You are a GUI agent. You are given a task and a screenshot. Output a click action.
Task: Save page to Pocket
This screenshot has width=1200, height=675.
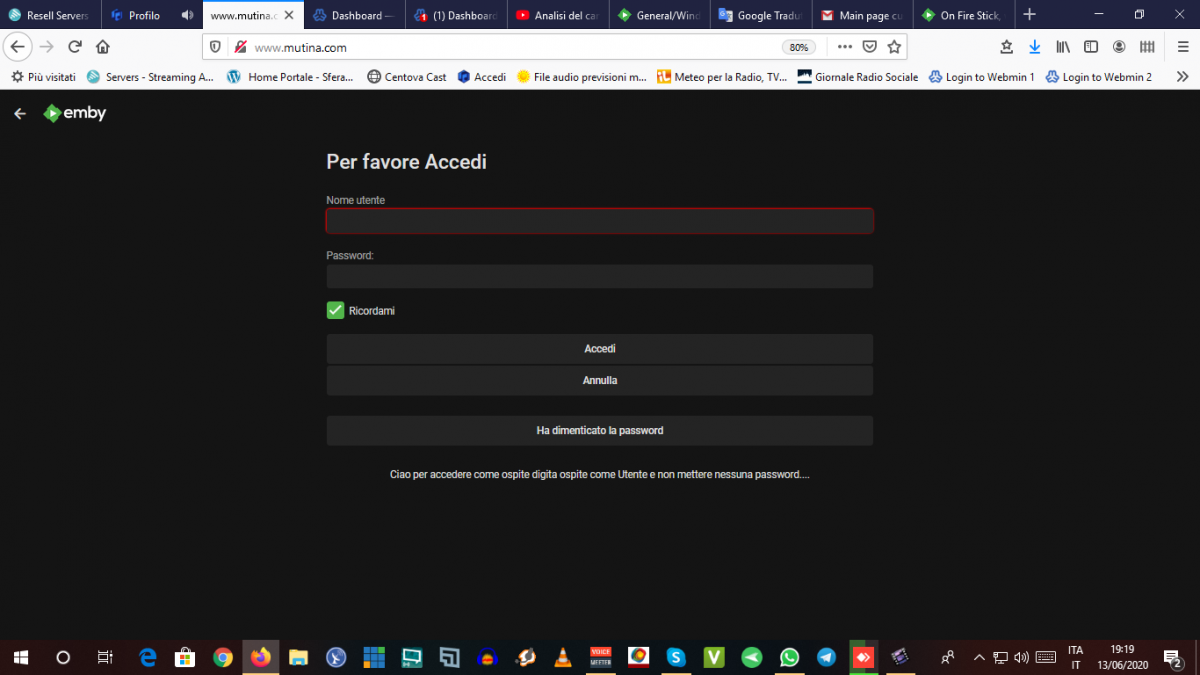[870, 47]
